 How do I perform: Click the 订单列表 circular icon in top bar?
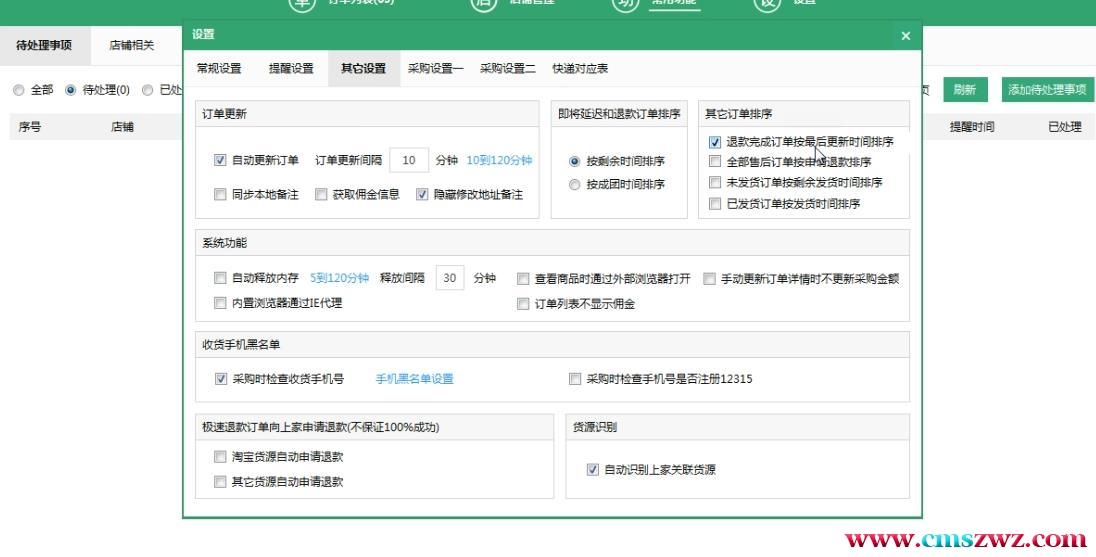pos(301,3)
